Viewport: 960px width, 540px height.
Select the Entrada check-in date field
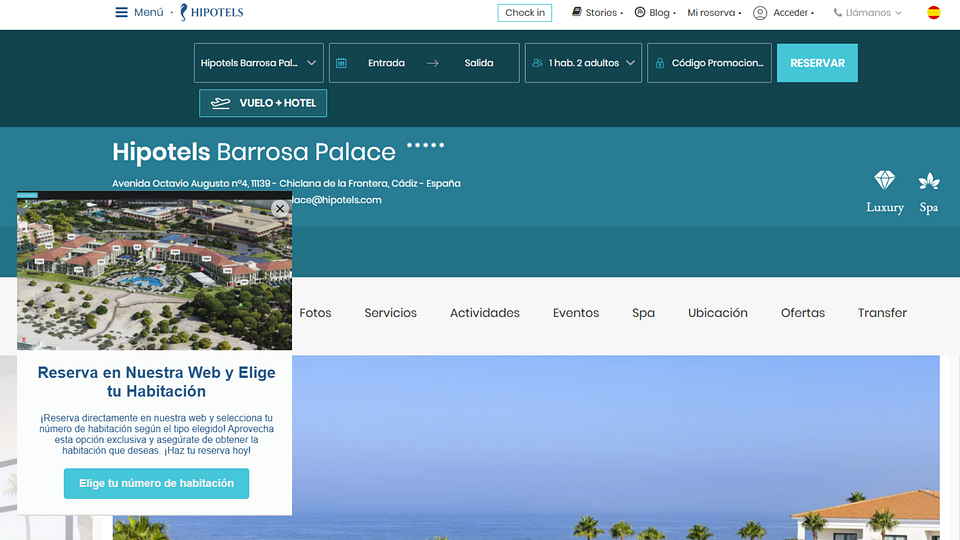(386, 63)
